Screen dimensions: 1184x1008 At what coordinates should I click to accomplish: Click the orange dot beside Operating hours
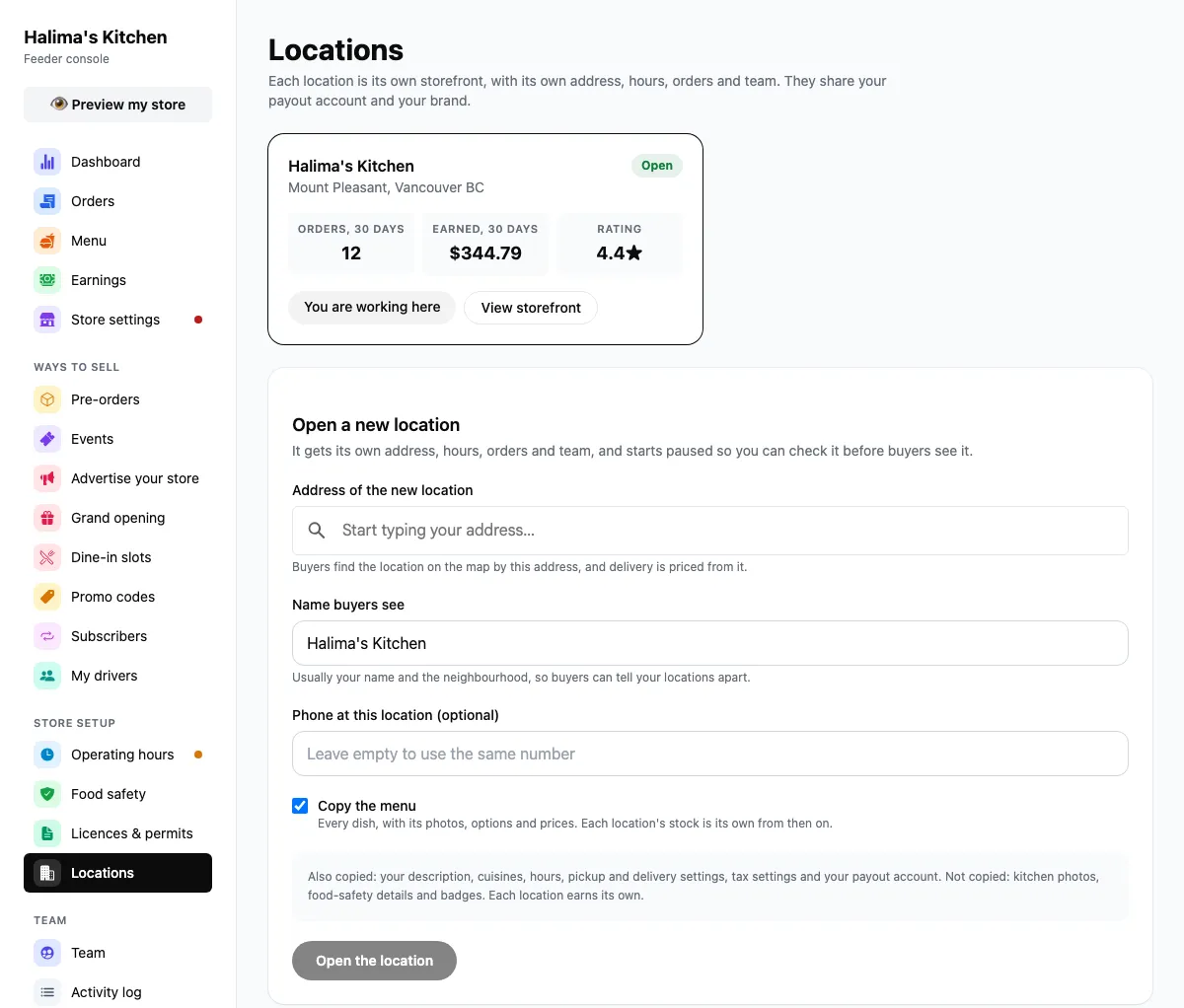pyautogui.click(x=198, y=755)
